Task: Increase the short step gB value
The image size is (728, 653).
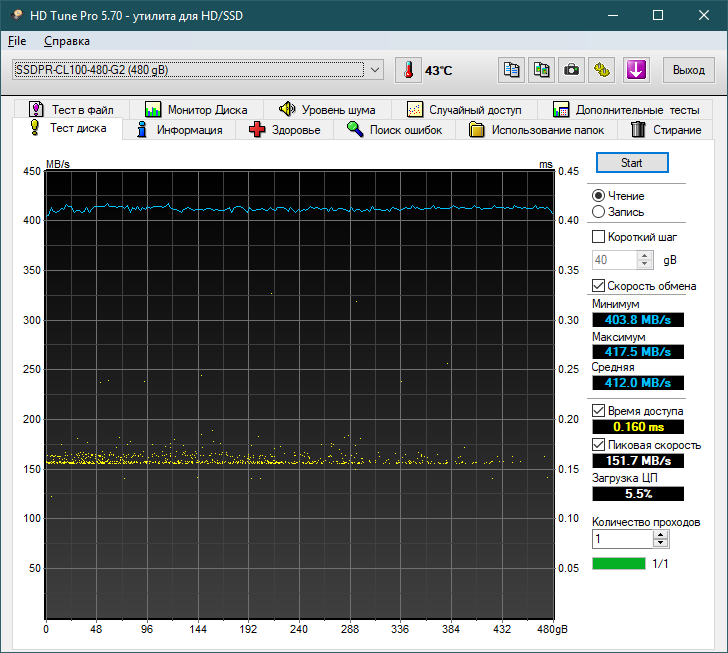Action: (x=644, y=256)
